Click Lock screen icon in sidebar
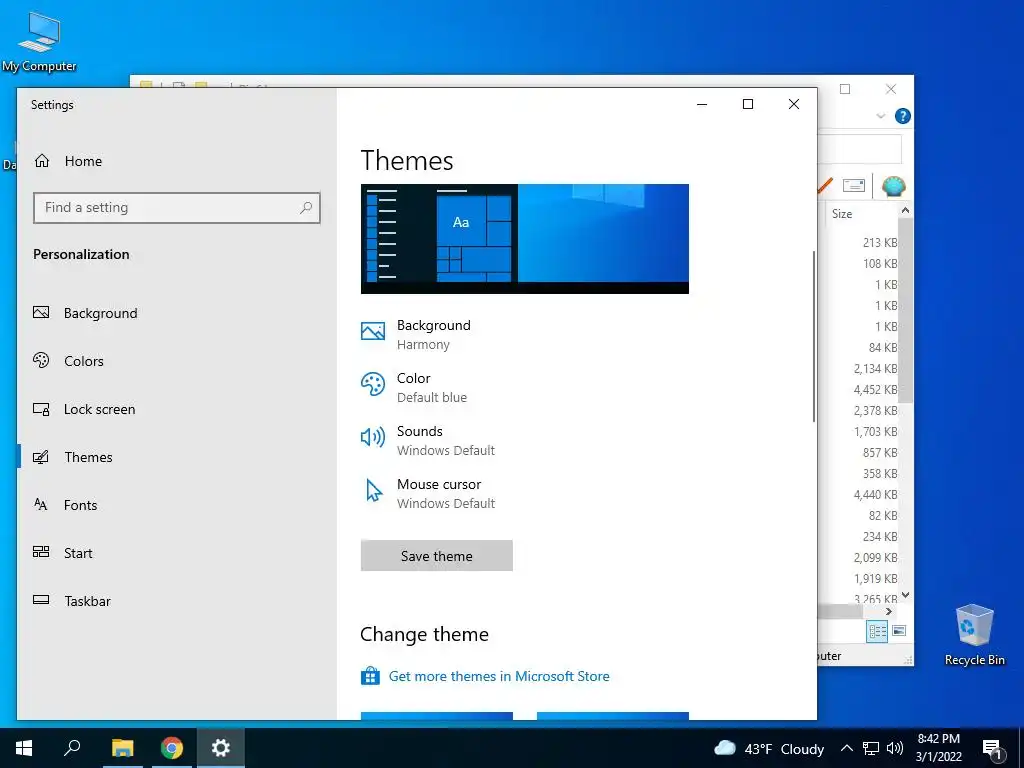The image size is (1024, 768). click(x=41, y=409)
